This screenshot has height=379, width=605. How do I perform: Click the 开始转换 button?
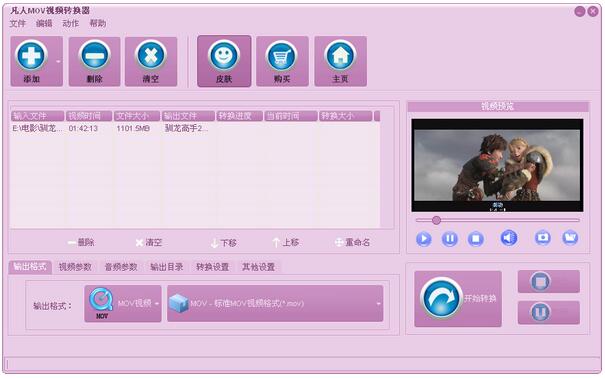tap(458, 299)
